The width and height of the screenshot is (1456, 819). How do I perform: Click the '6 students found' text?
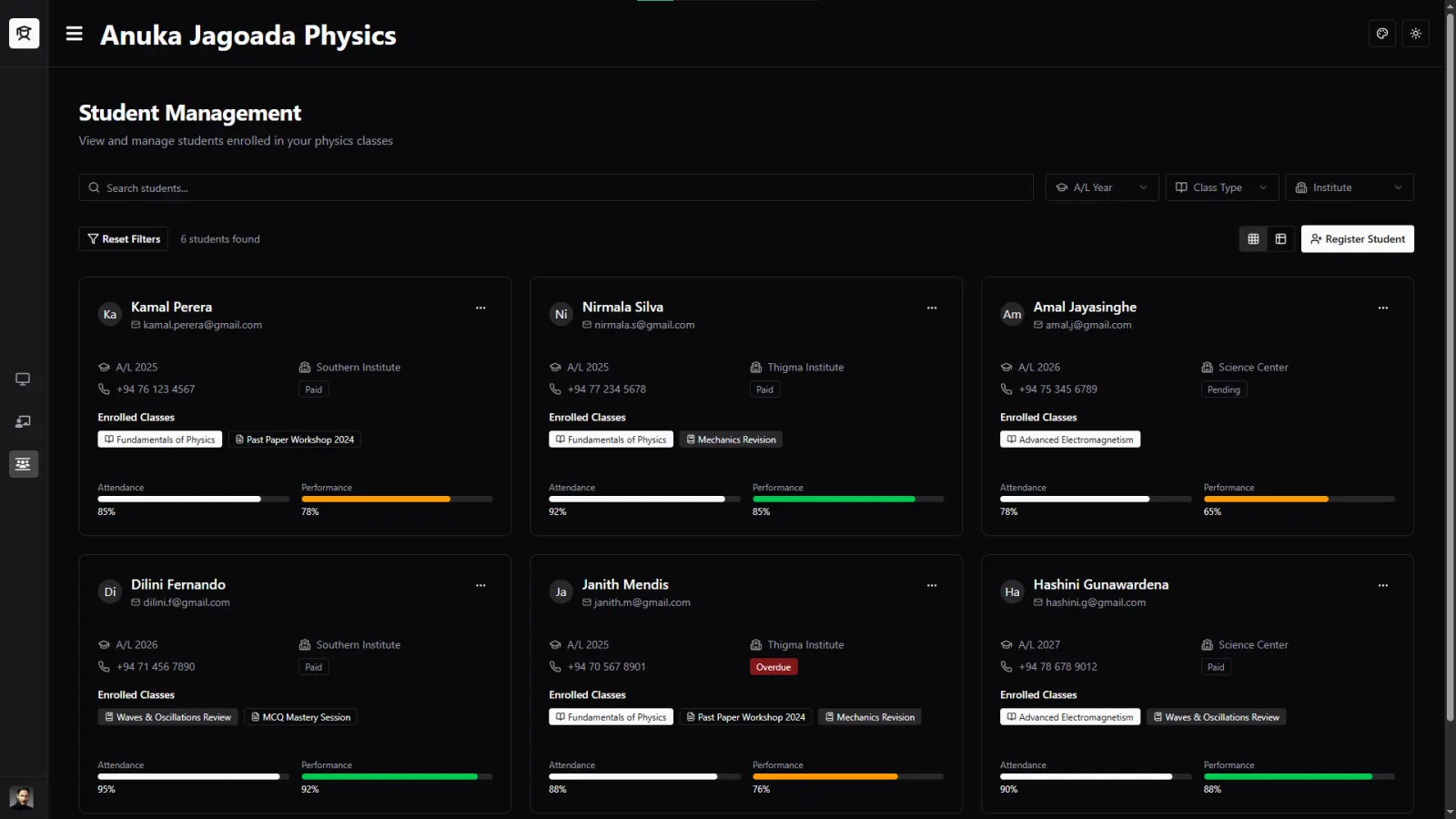220,239
